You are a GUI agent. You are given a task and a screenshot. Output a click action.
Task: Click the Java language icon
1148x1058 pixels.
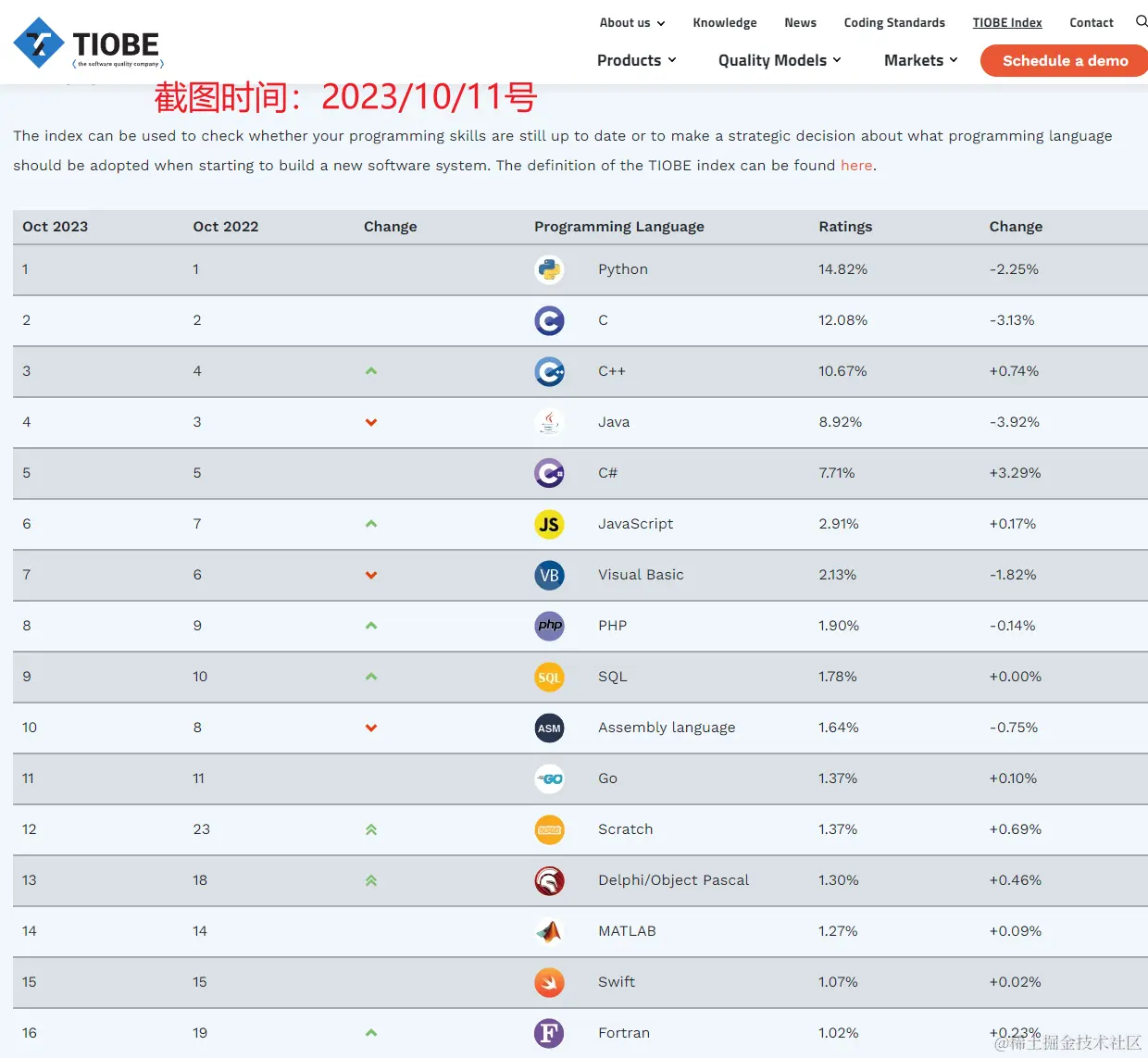[549, 422]
